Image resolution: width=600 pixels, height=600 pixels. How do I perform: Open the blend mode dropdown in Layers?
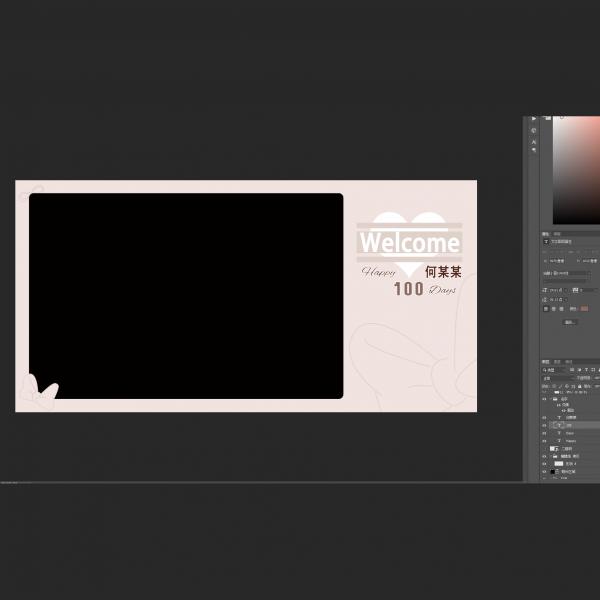(553, 378)
